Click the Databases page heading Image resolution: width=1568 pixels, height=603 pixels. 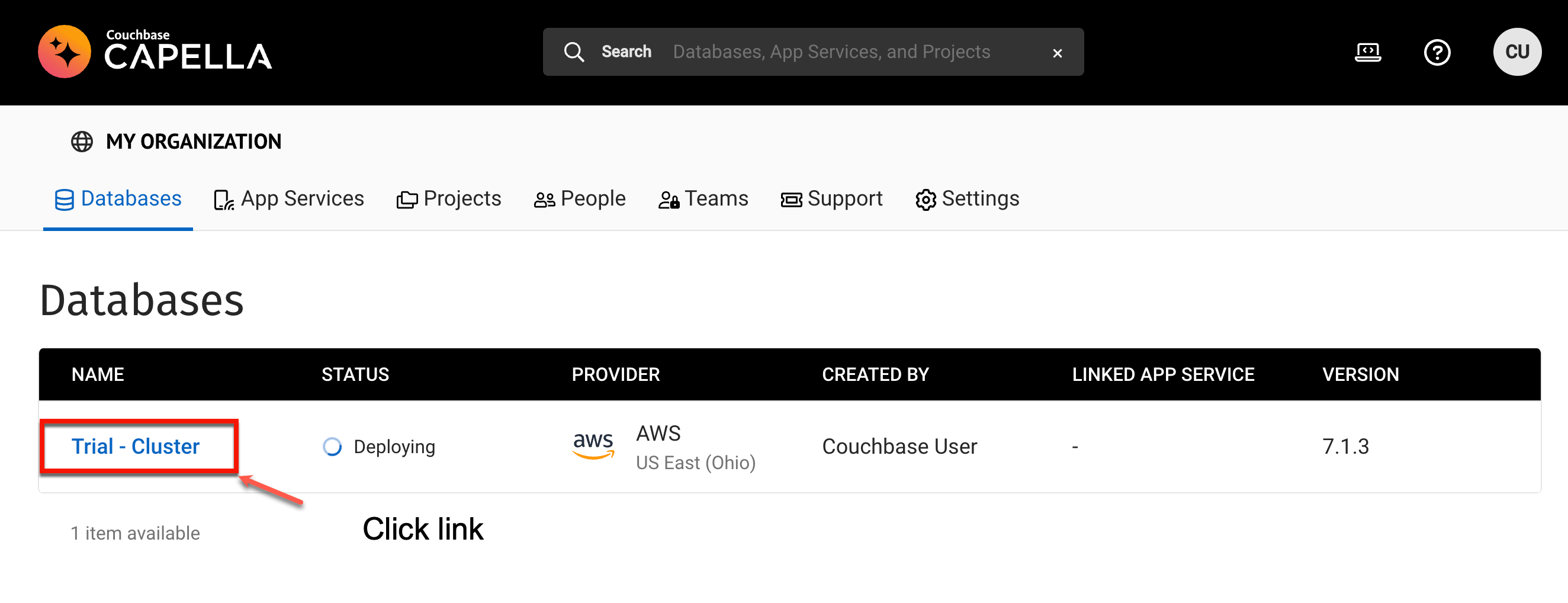142,300
